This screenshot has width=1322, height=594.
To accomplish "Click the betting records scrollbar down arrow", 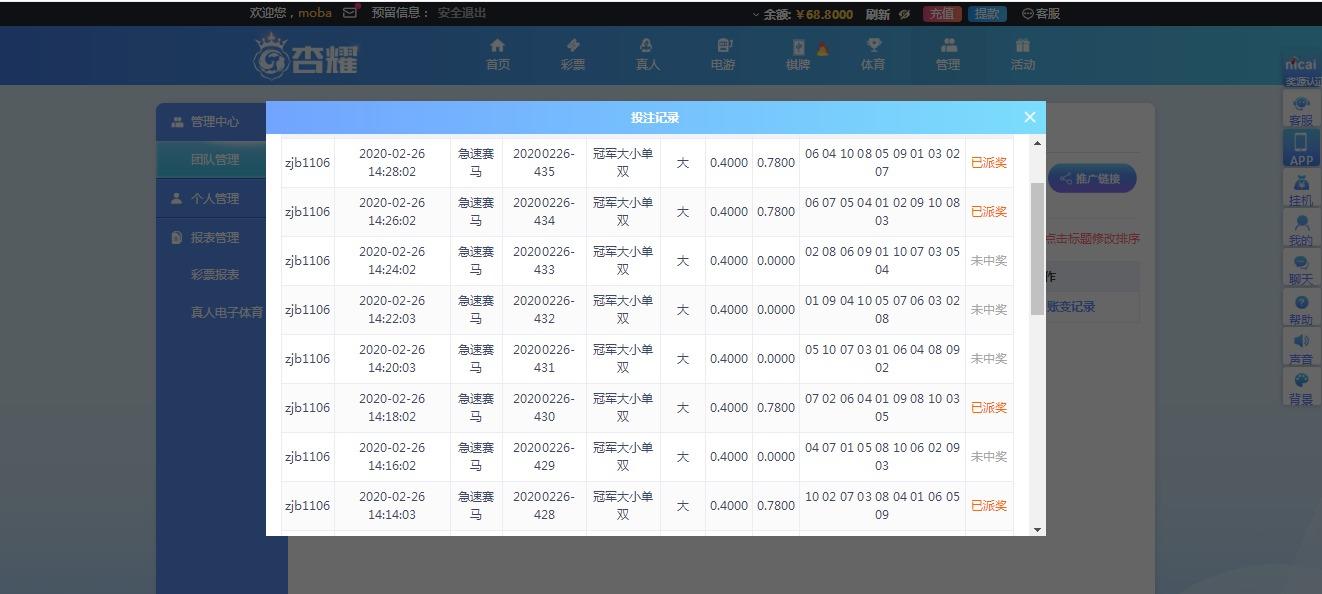I will click(x=1037, y=529).
